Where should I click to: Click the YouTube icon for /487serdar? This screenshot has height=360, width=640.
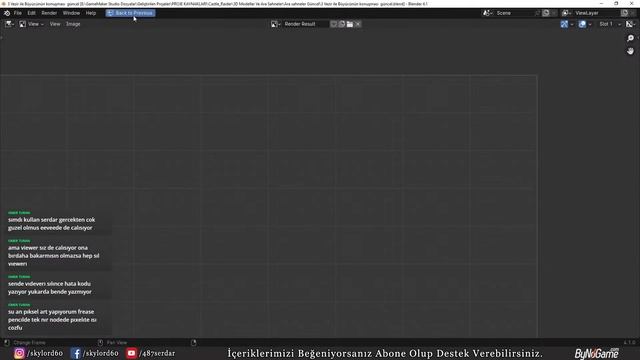[131, 353]
